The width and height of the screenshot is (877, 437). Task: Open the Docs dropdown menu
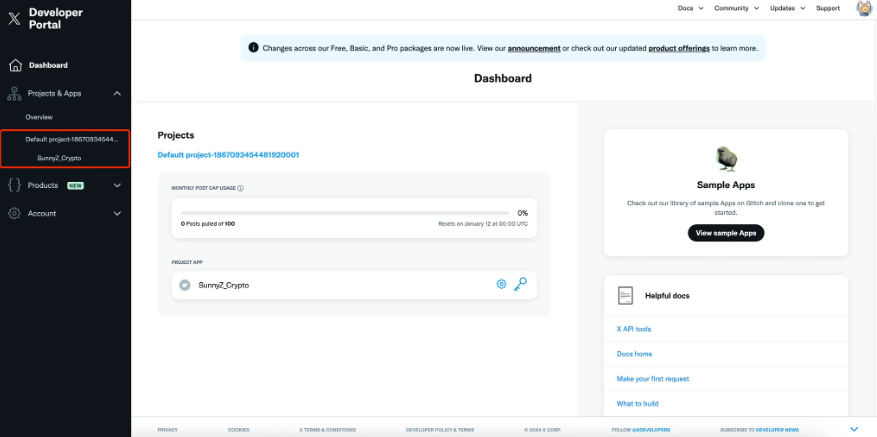coord(689,8)
